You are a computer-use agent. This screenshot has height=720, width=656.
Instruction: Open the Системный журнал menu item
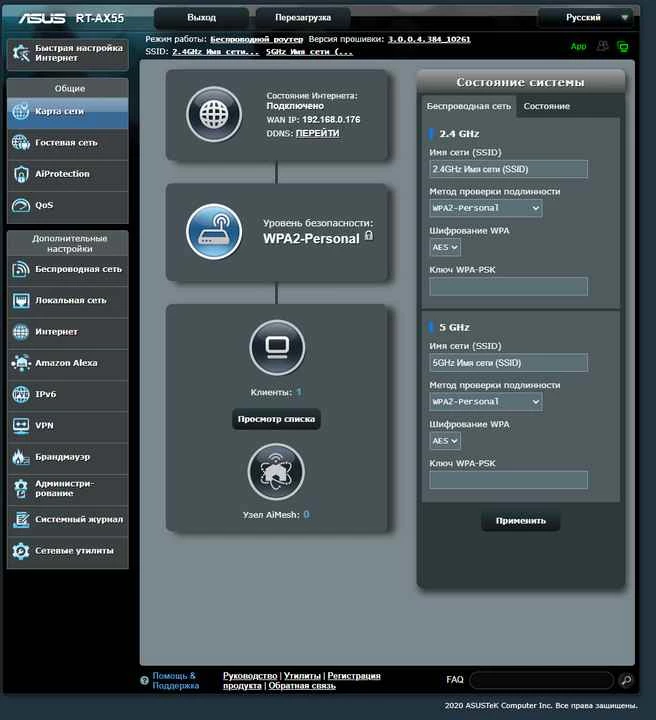point(68,520)
